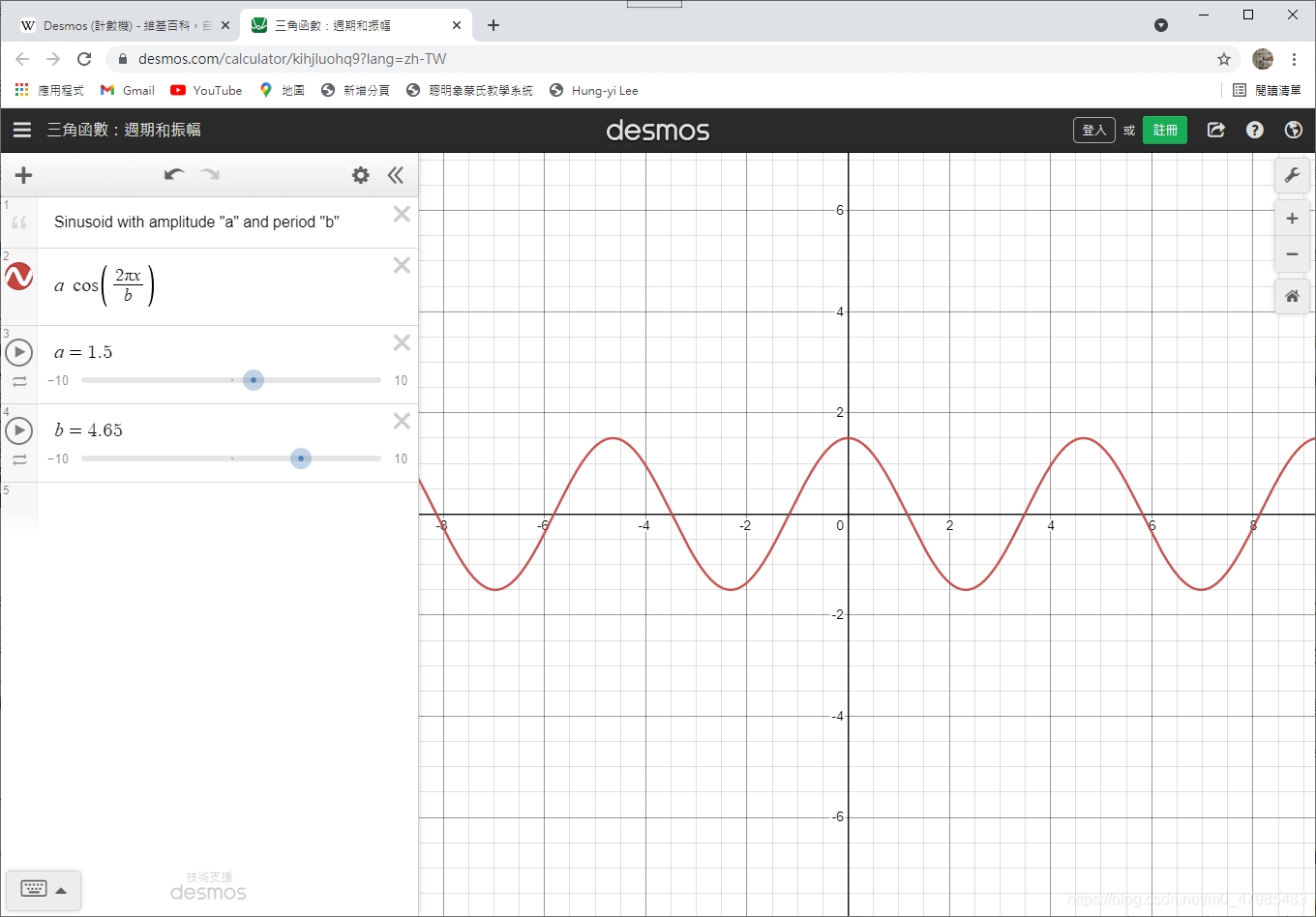The height and width of the screenshot is (917, 1316).
Task: Open the hamburger menu next to the title
Action: (22, 130)
